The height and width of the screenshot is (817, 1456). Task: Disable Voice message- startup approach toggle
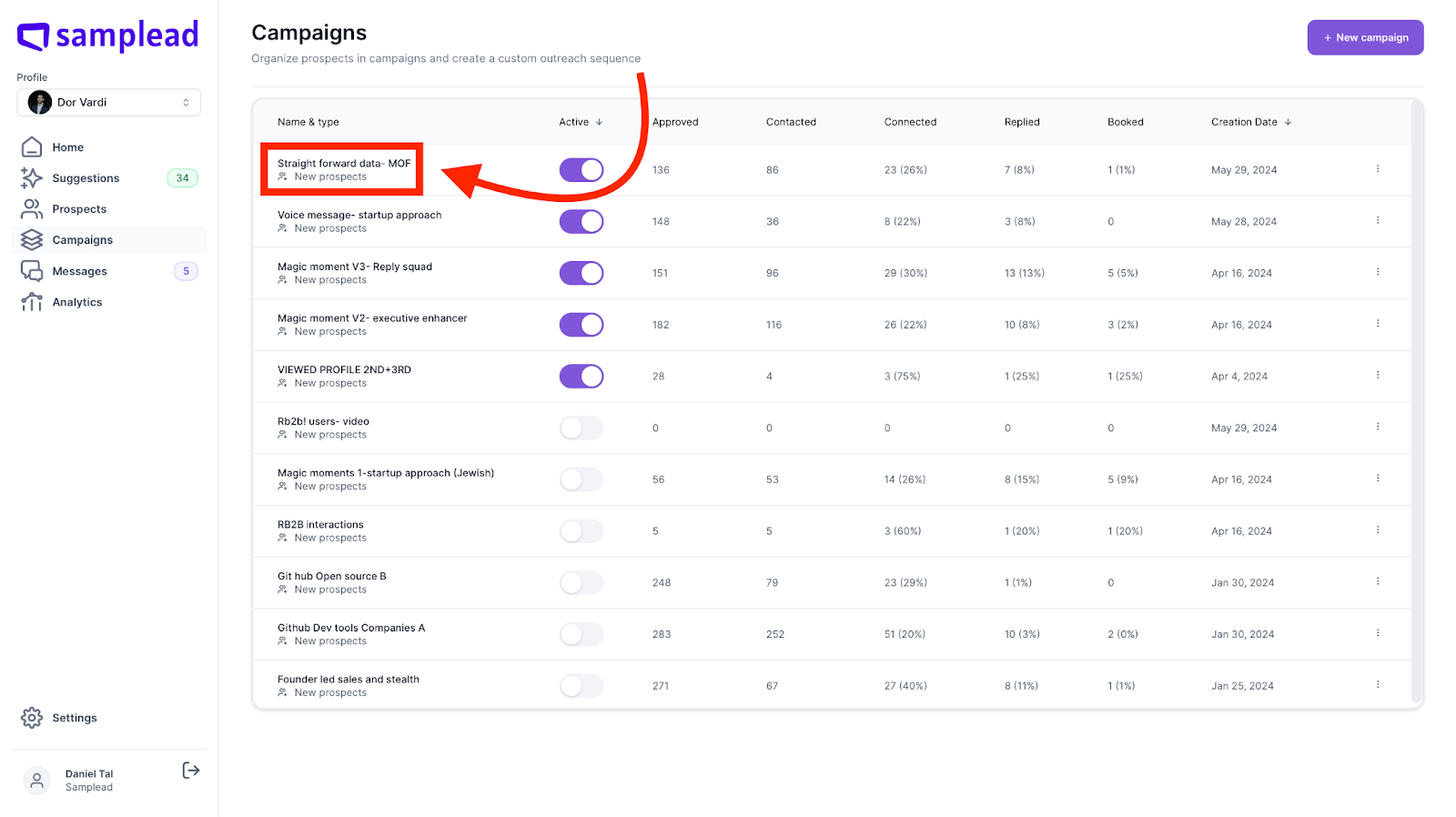point(581,222)
